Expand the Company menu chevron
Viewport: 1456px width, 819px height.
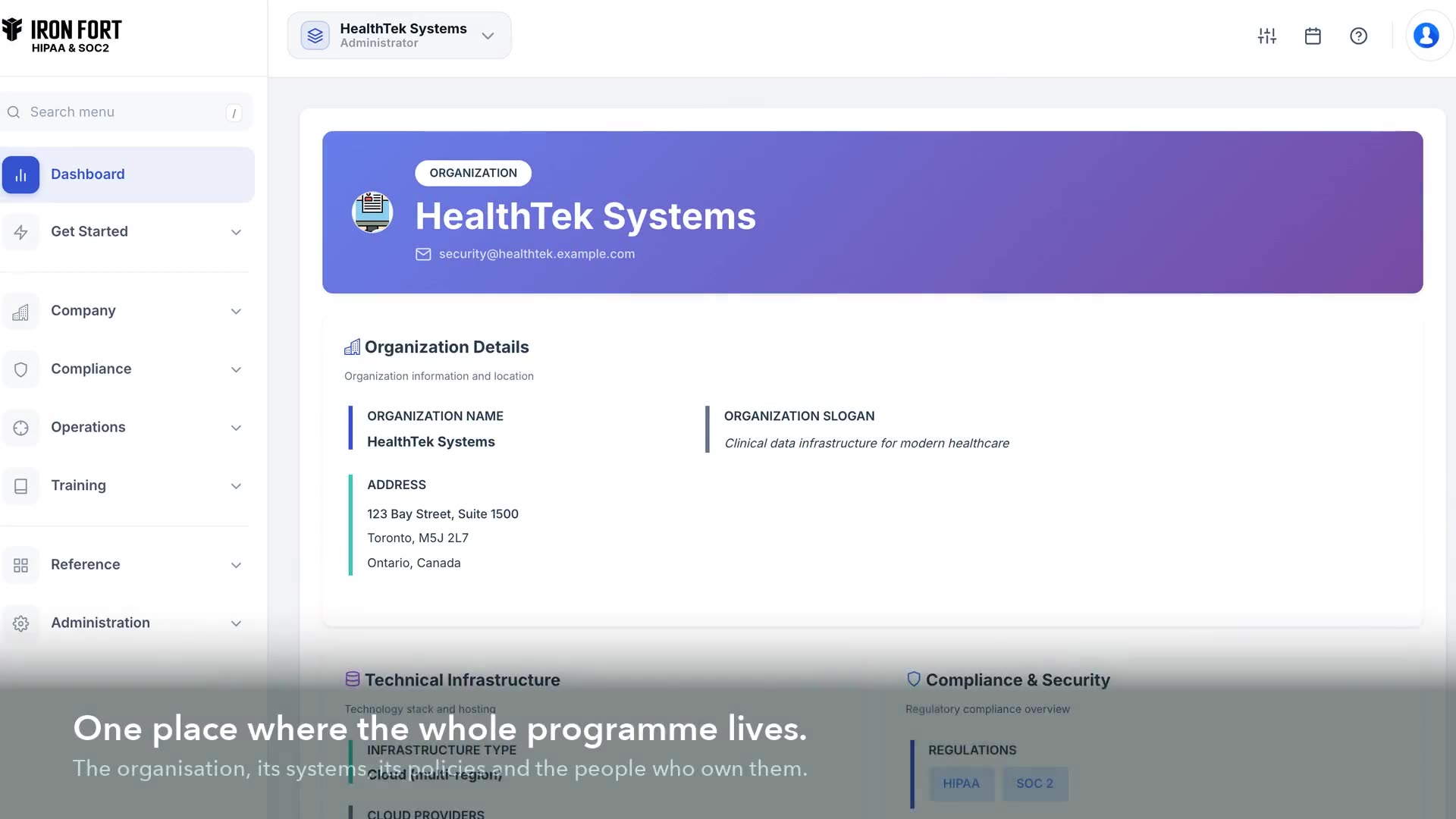coord(236,312)
